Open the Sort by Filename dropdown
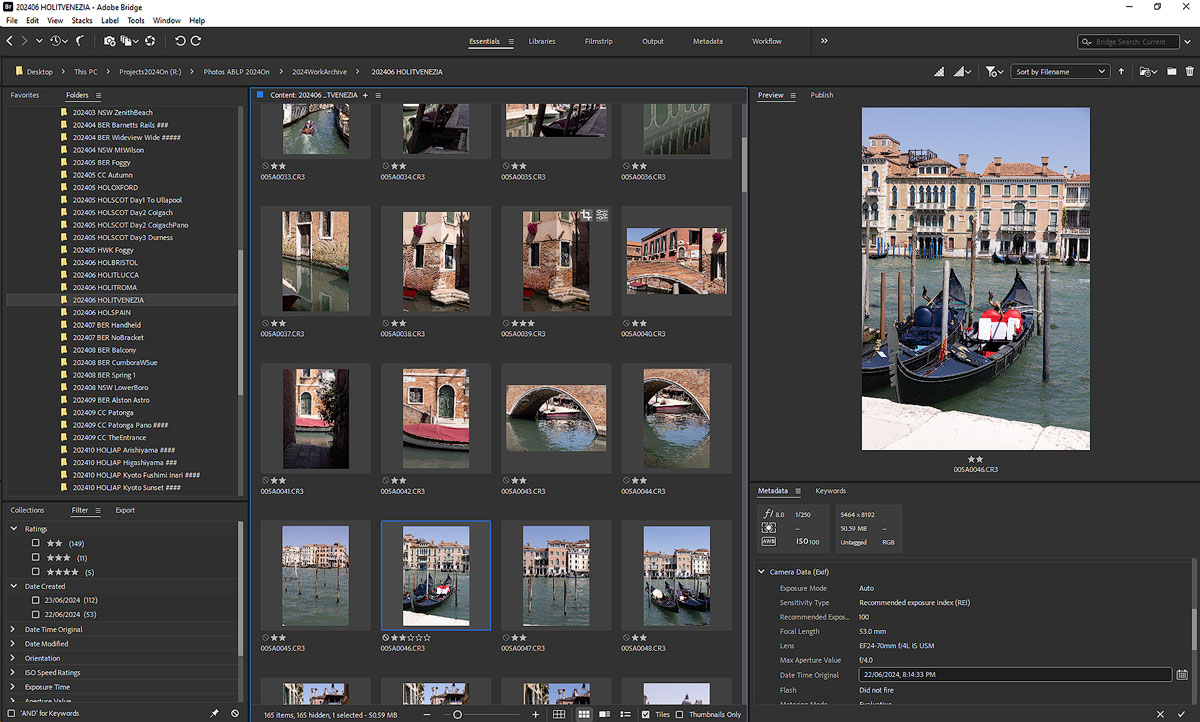 pos(1060,72)
